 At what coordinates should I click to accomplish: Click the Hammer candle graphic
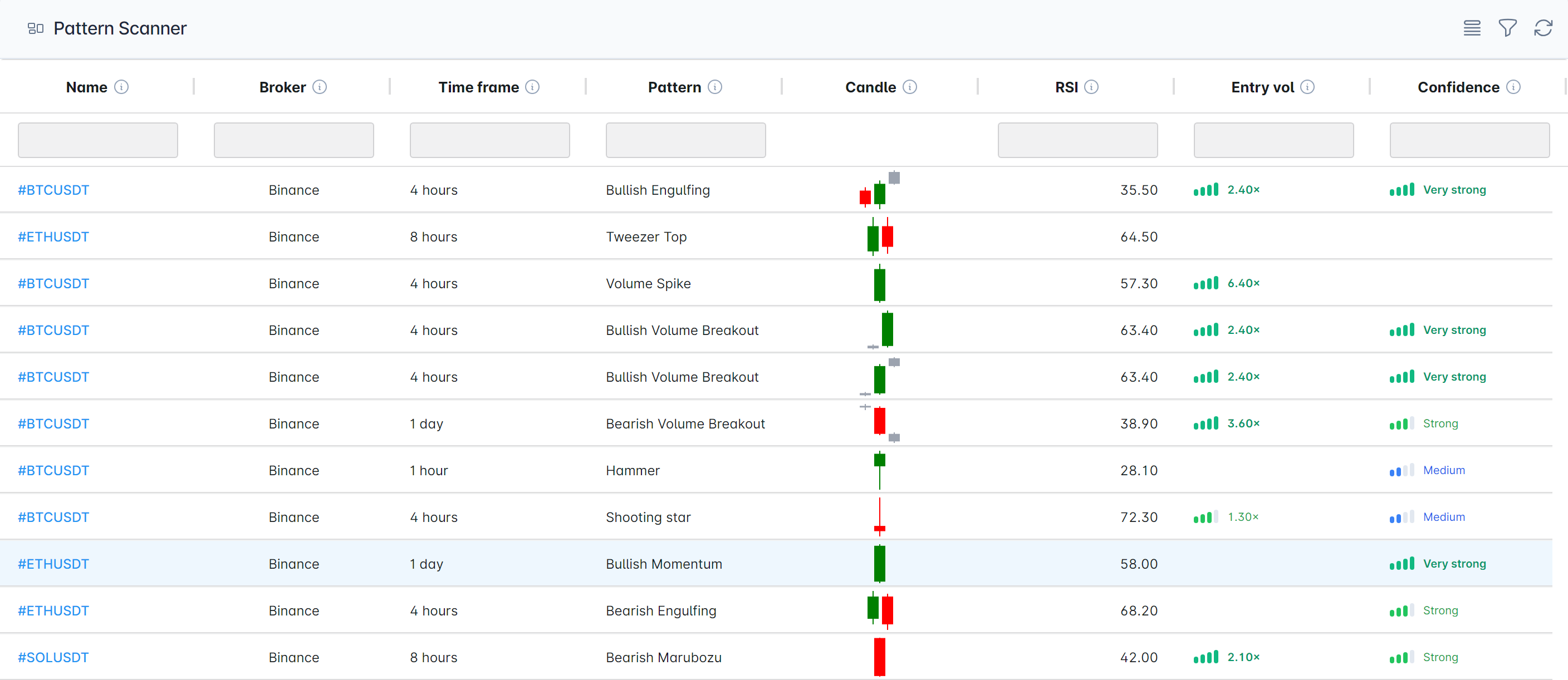tap(880, 470)
